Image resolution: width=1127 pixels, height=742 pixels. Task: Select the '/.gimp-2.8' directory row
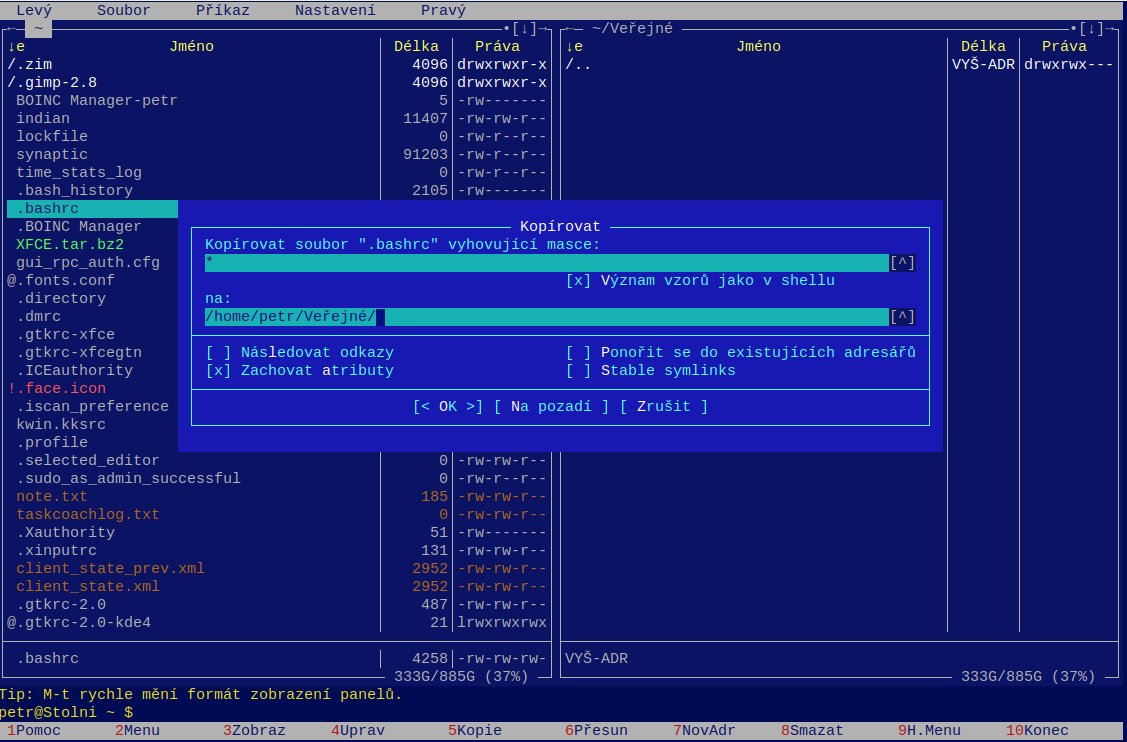point(277,83)
